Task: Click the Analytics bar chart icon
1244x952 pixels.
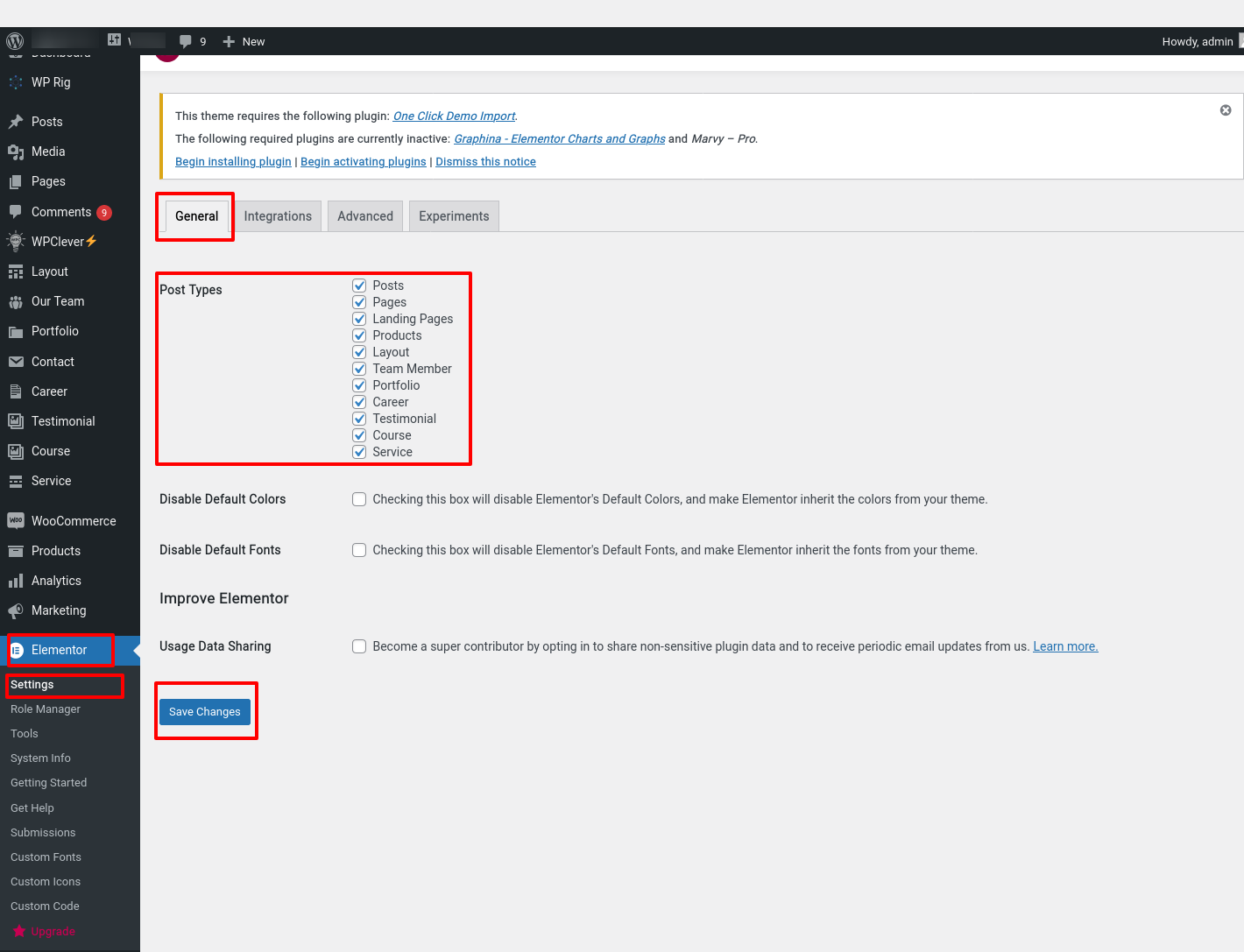Action: (16, 581)
